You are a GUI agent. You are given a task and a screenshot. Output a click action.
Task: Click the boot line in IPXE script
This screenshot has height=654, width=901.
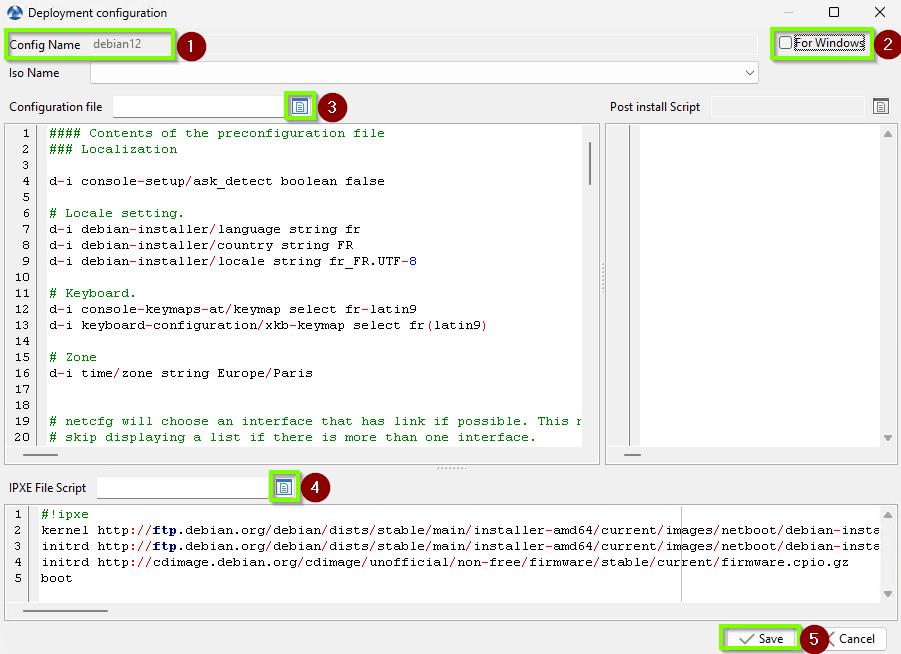pos(57,578)
